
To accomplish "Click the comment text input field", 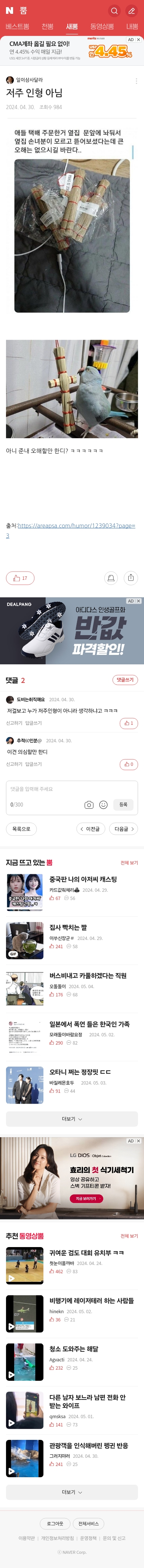I will coord(72,789).
